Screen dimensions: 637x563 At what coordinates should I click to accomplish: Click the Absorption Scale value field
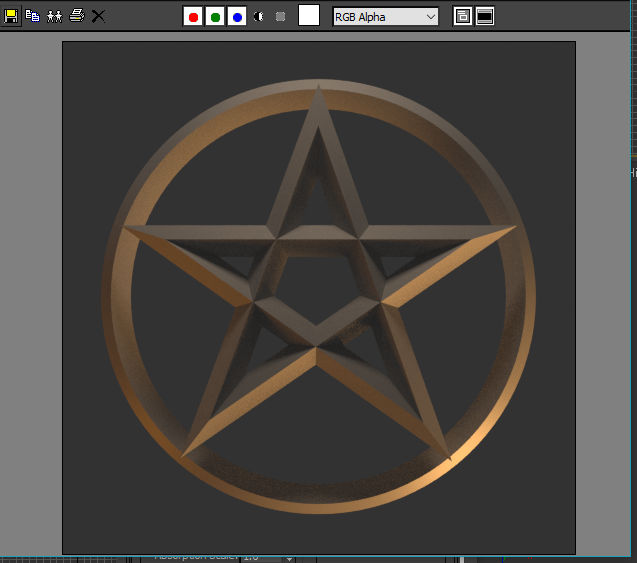262,559
